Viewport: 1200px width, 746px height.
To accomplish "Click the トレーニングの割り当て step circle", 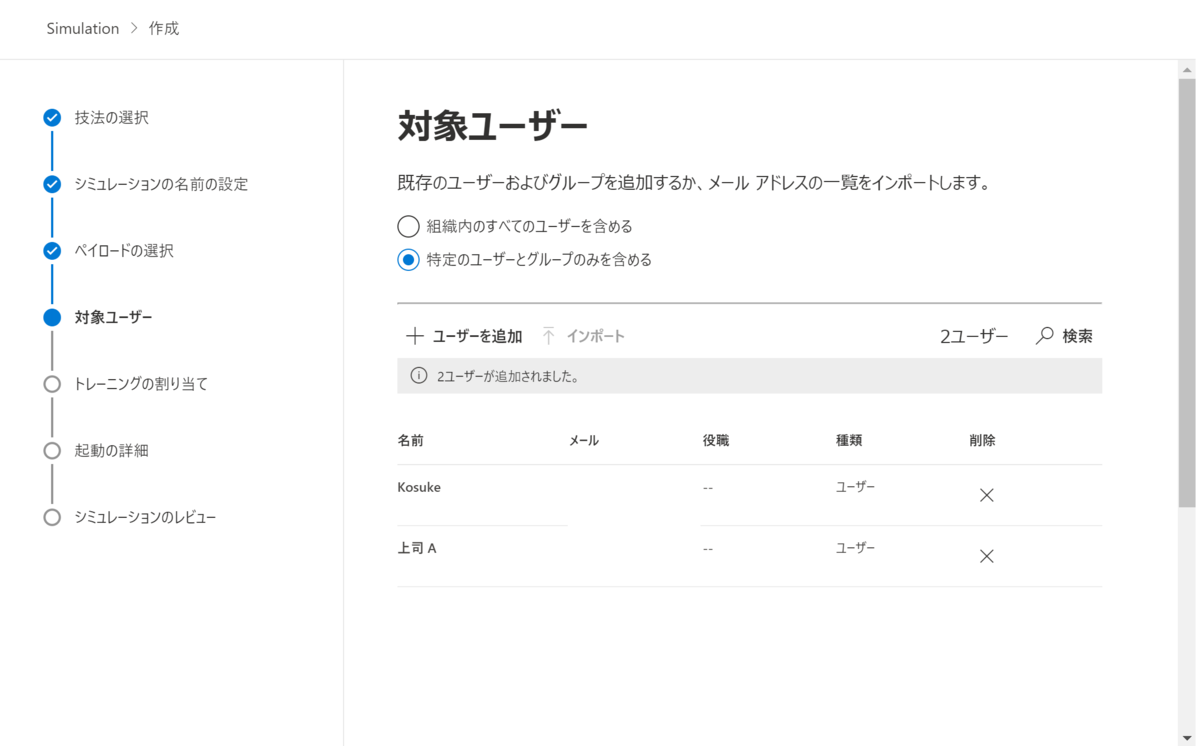I will tap(51, 383).
